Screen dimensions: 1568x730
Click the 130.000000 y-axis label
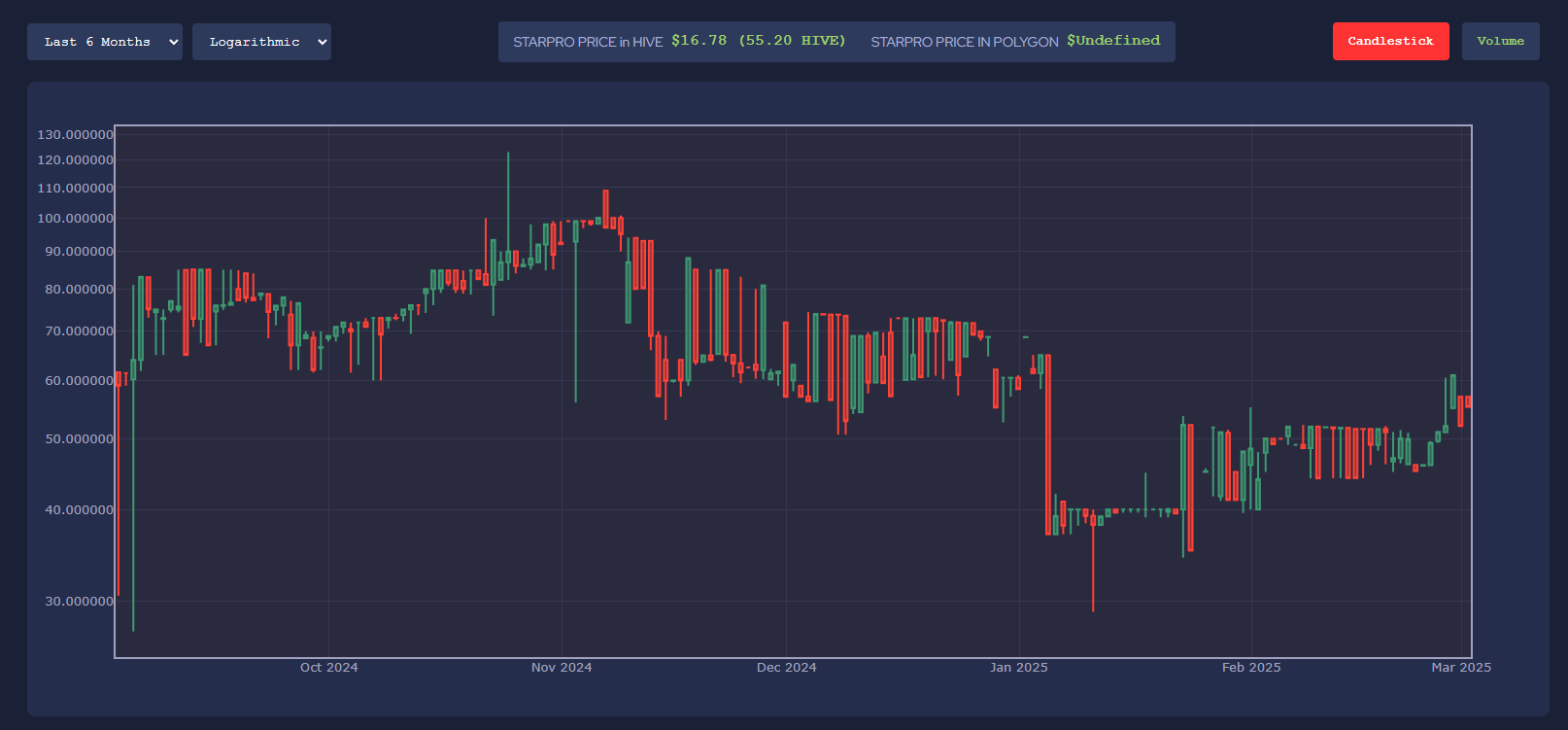pyautogui.click(x=75, y=134)
